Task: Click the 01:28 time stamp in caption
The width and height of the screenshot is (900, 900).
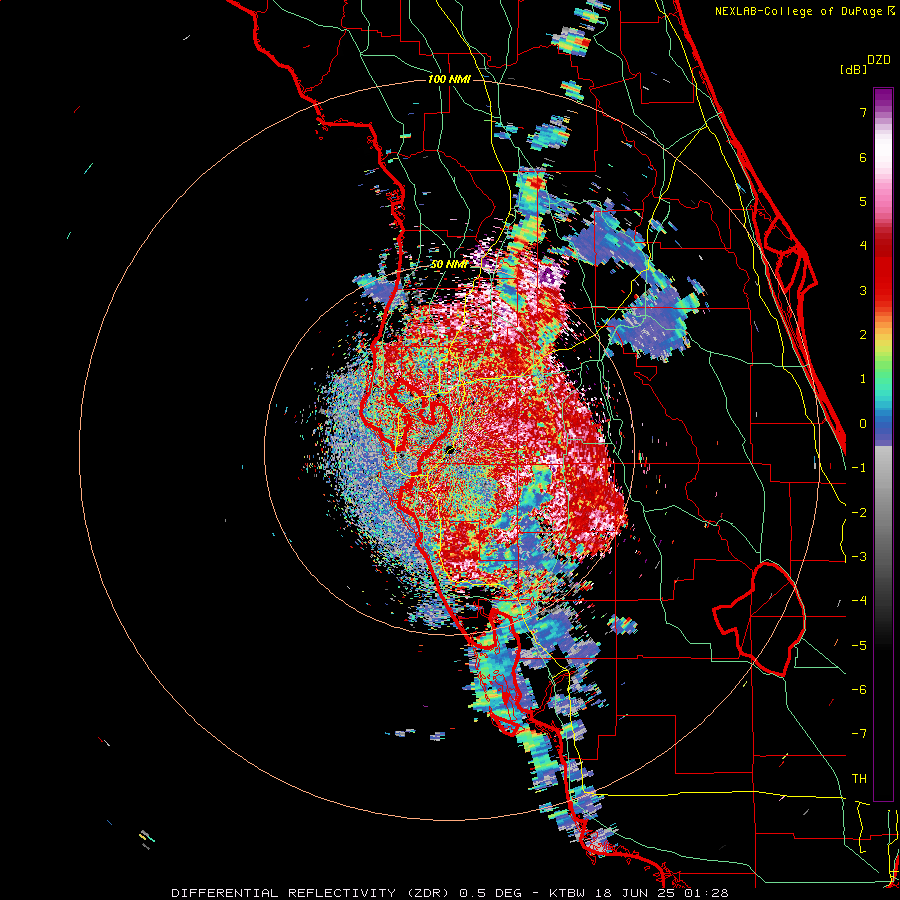Action: (x=706, y=893)
